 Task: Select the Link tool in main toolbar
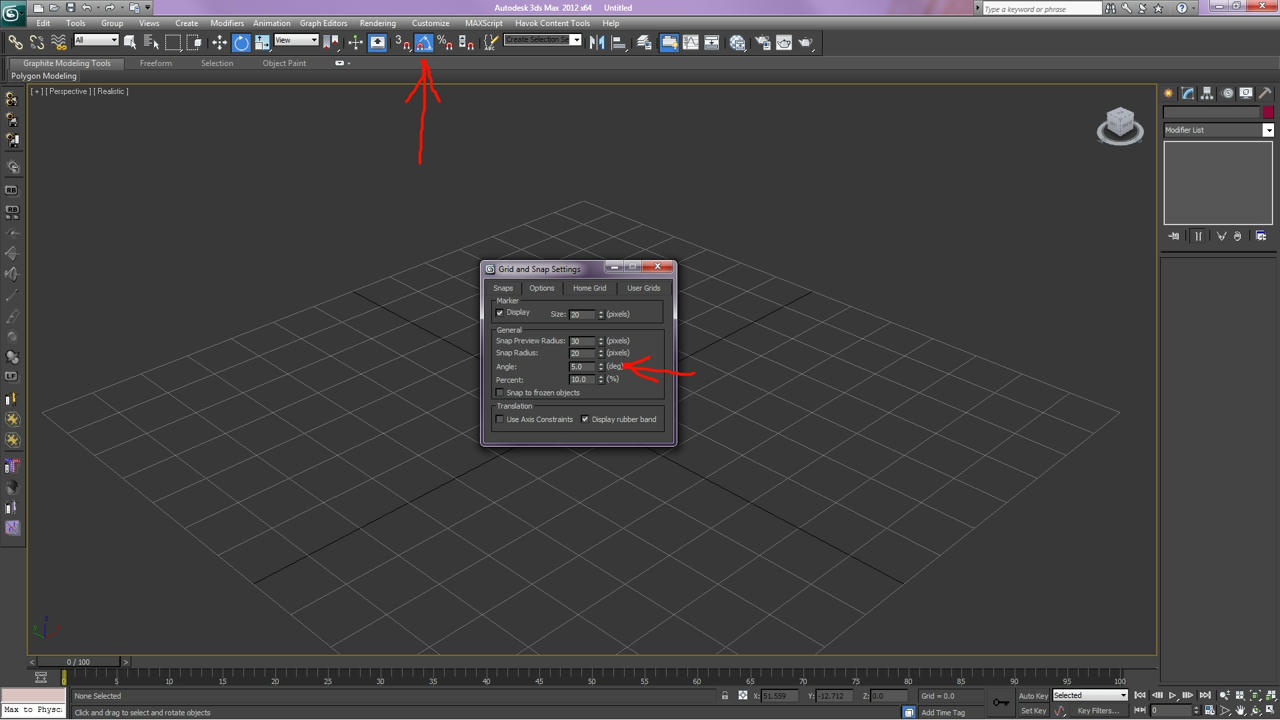pos(16,42)
